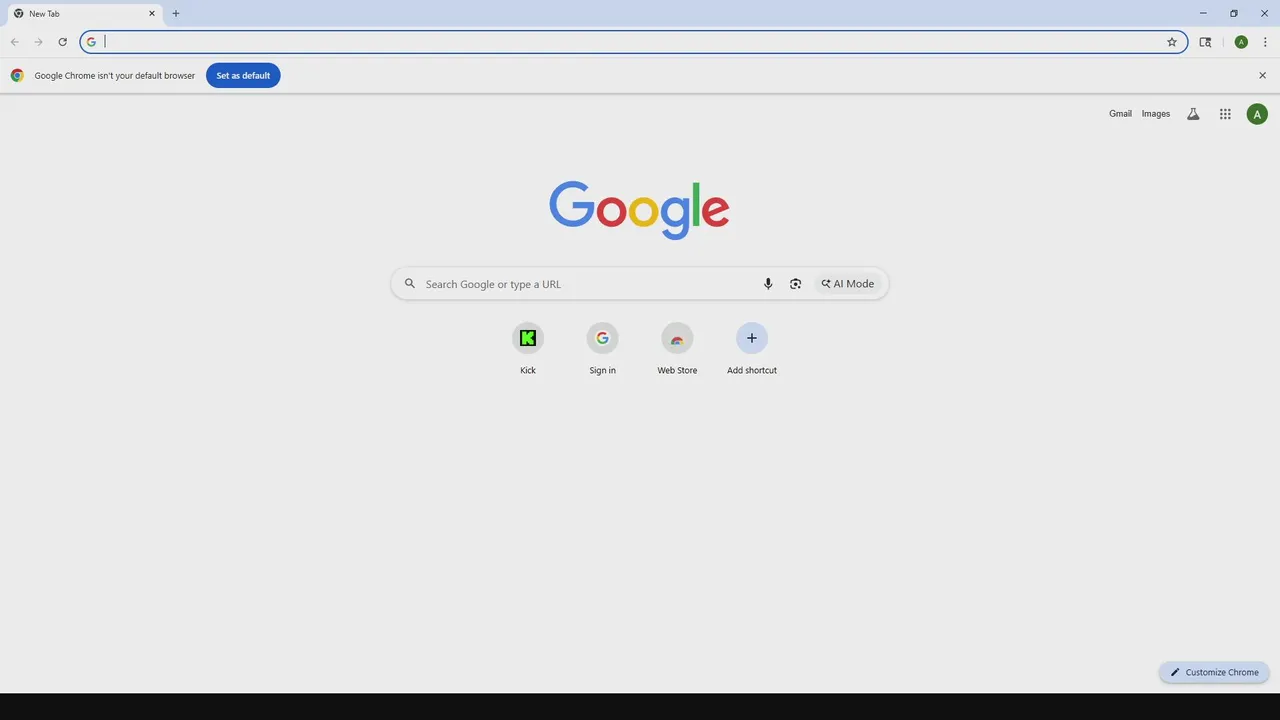Viewport: 1280px width, 720px height.
Task: Click "Google Chrome isn't your default browser" text
Action: click(x=115, y=75)
